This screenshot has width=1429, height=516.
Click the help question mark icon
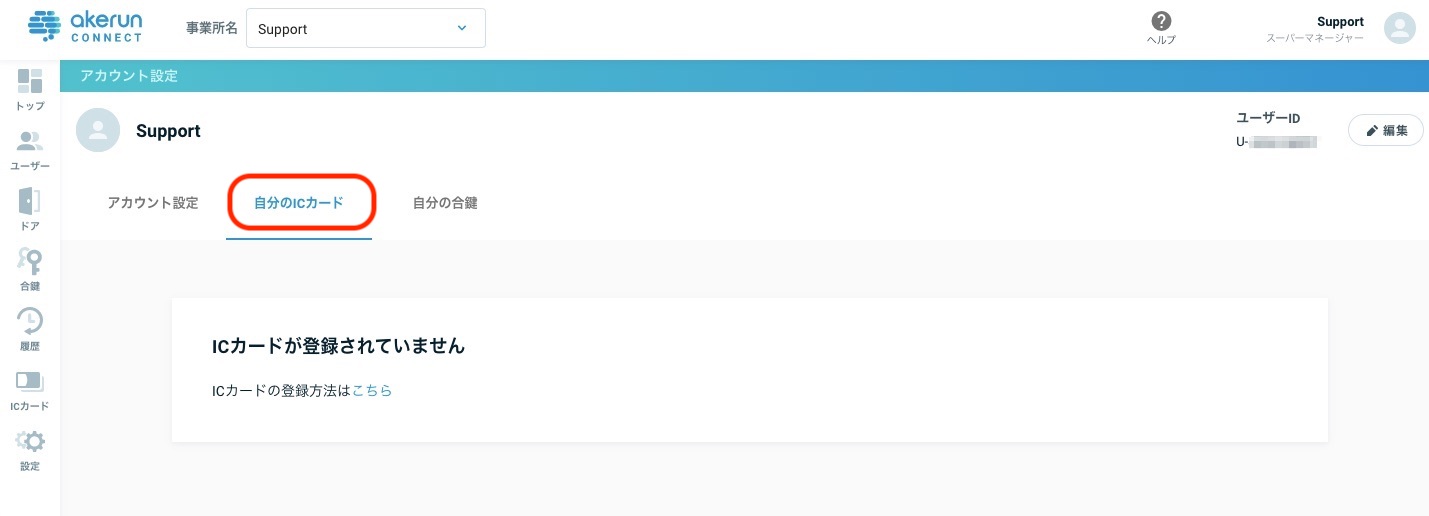(1161, 22)
